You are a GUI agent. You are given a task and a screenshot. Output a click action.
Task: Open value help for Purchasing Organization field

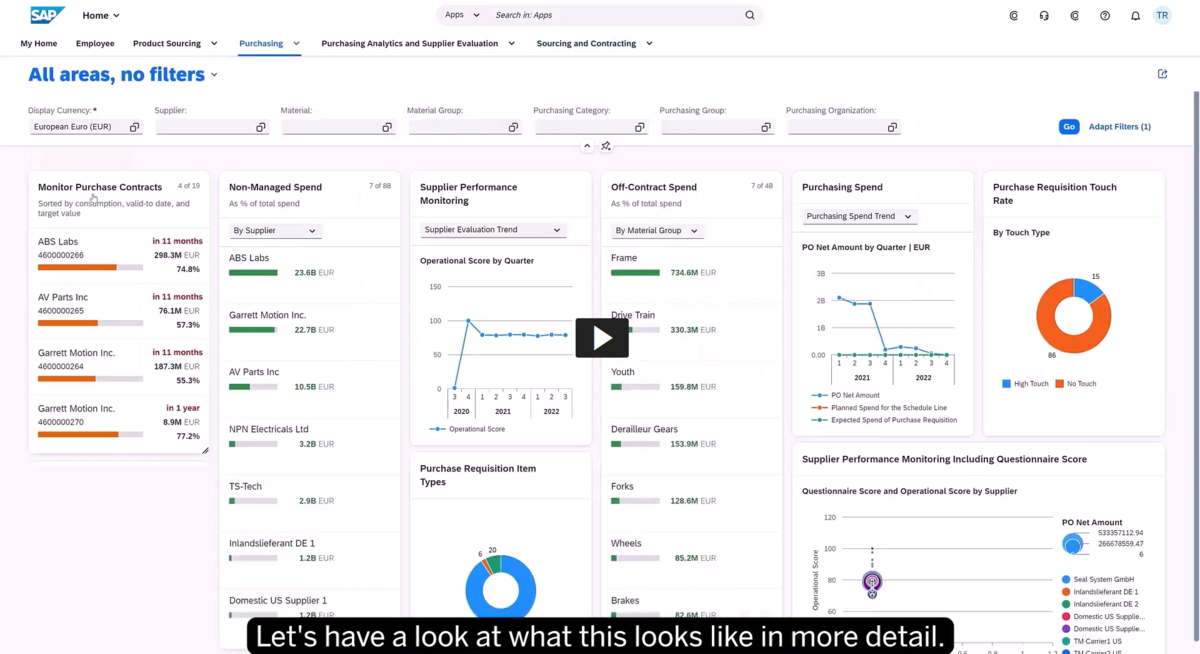(893, 127)
